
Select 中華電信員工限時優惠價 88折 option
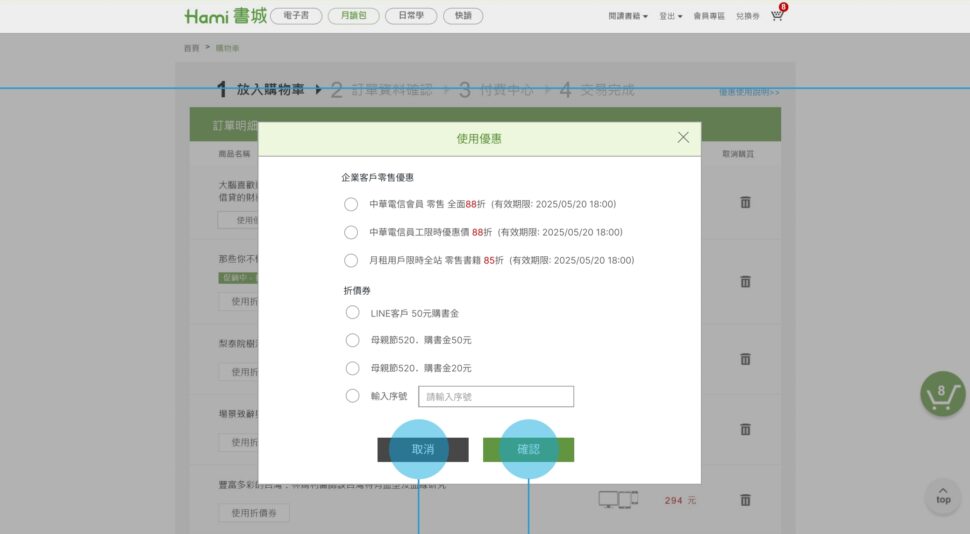(351, 232)
